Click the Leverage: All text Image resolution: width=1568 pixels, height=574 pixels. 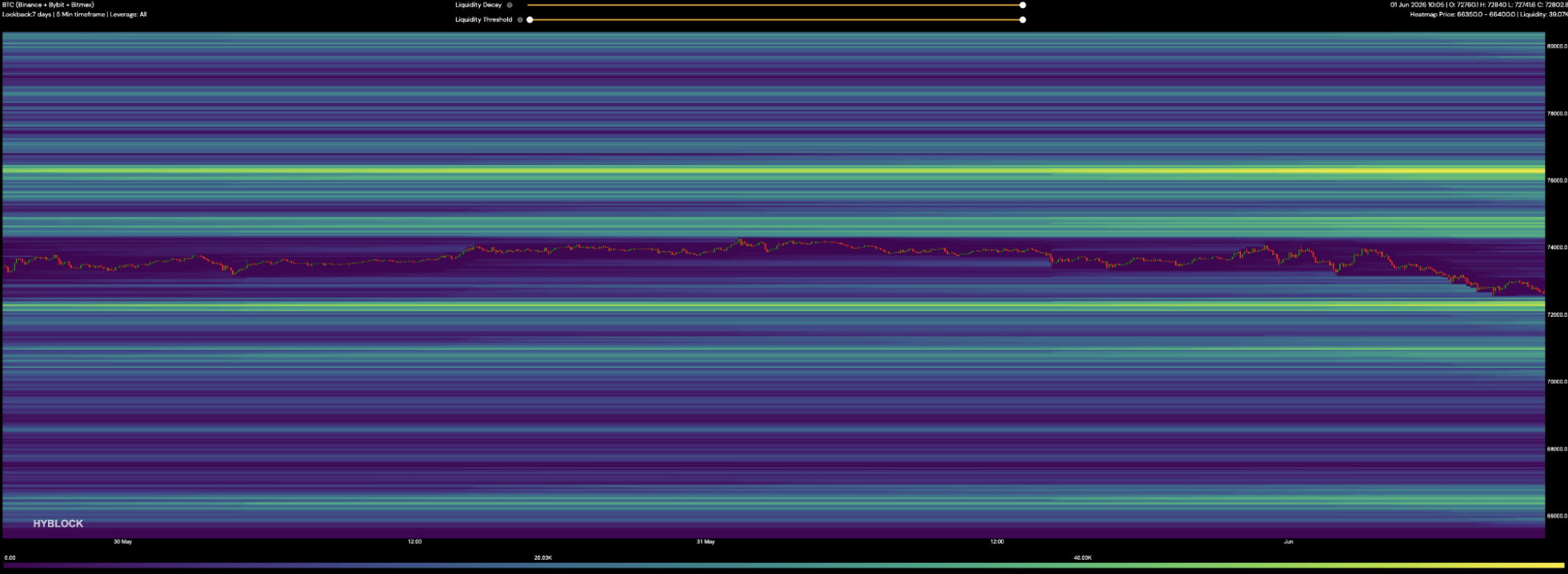coord(129,14)
